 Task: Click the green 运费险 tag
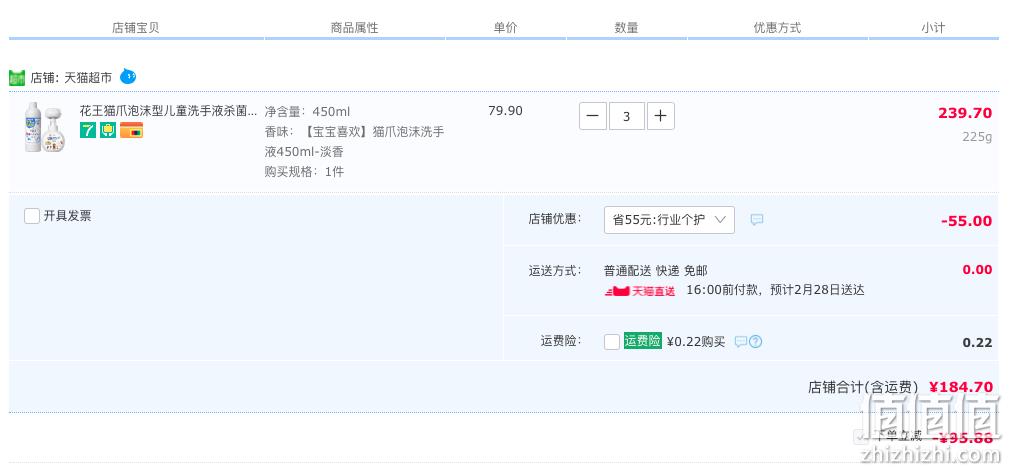pyautogui.click(x=642, y=341)
